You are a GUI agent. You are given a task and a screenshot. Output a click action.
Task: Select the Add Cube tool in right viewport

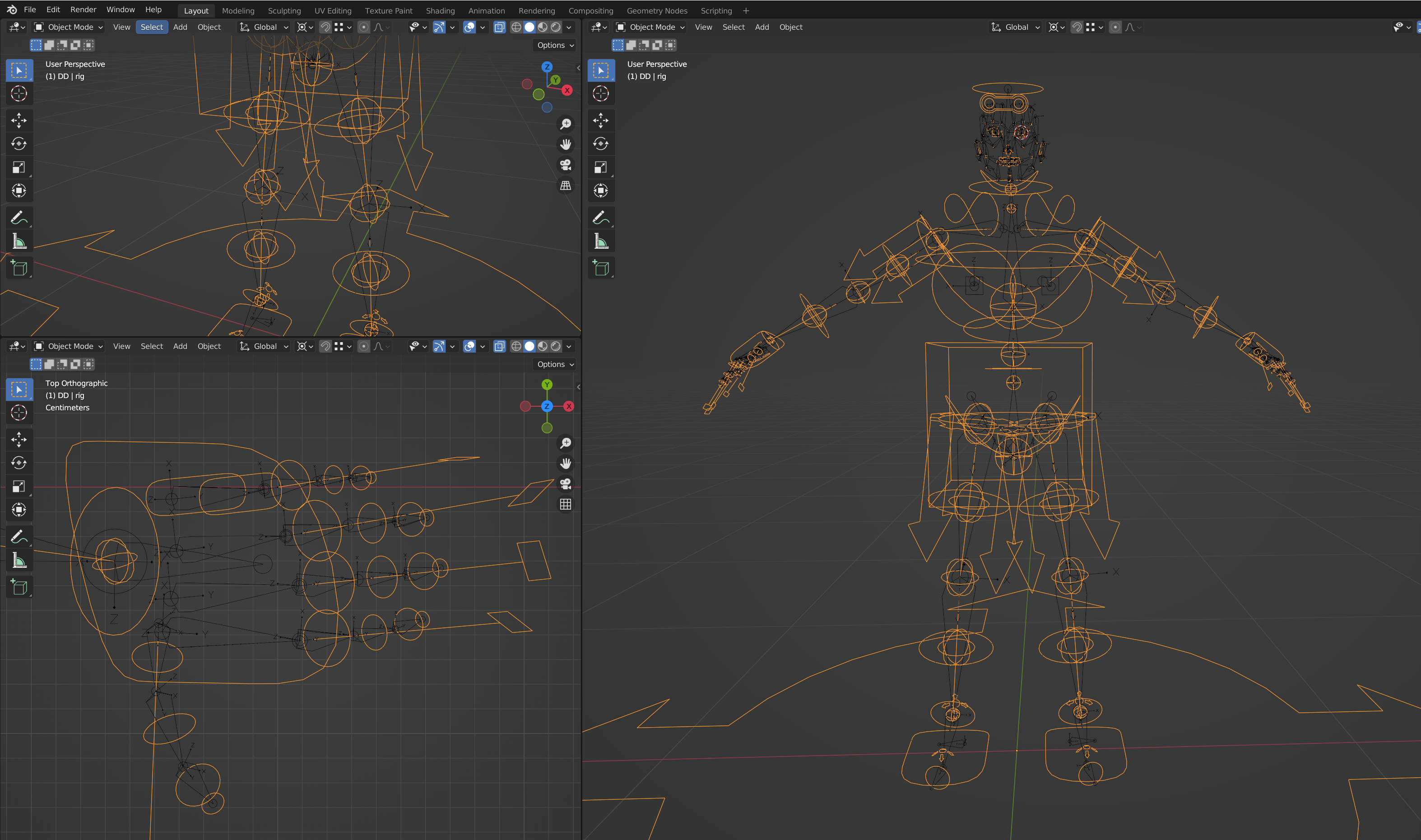[x=600, y=268]
